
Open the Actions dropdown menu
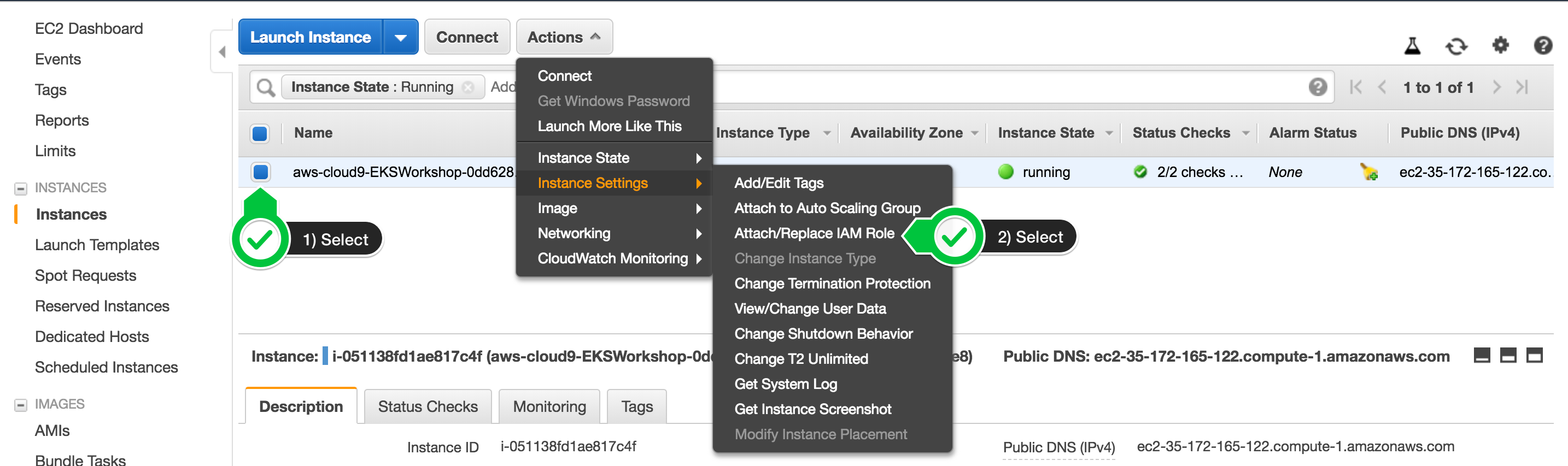pyautogui.click(x=564, y=38)
